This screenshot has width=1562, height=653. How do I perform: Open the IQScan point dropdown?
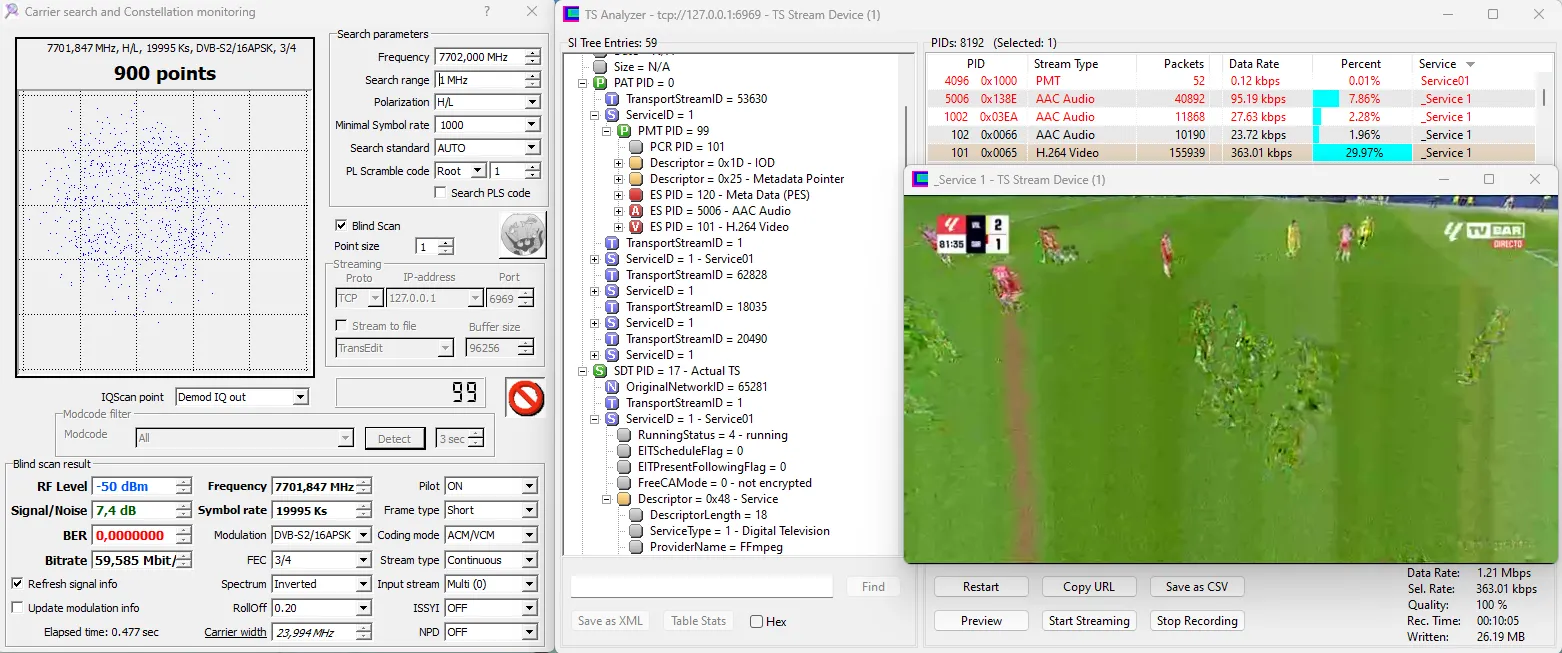pos(300,397)
